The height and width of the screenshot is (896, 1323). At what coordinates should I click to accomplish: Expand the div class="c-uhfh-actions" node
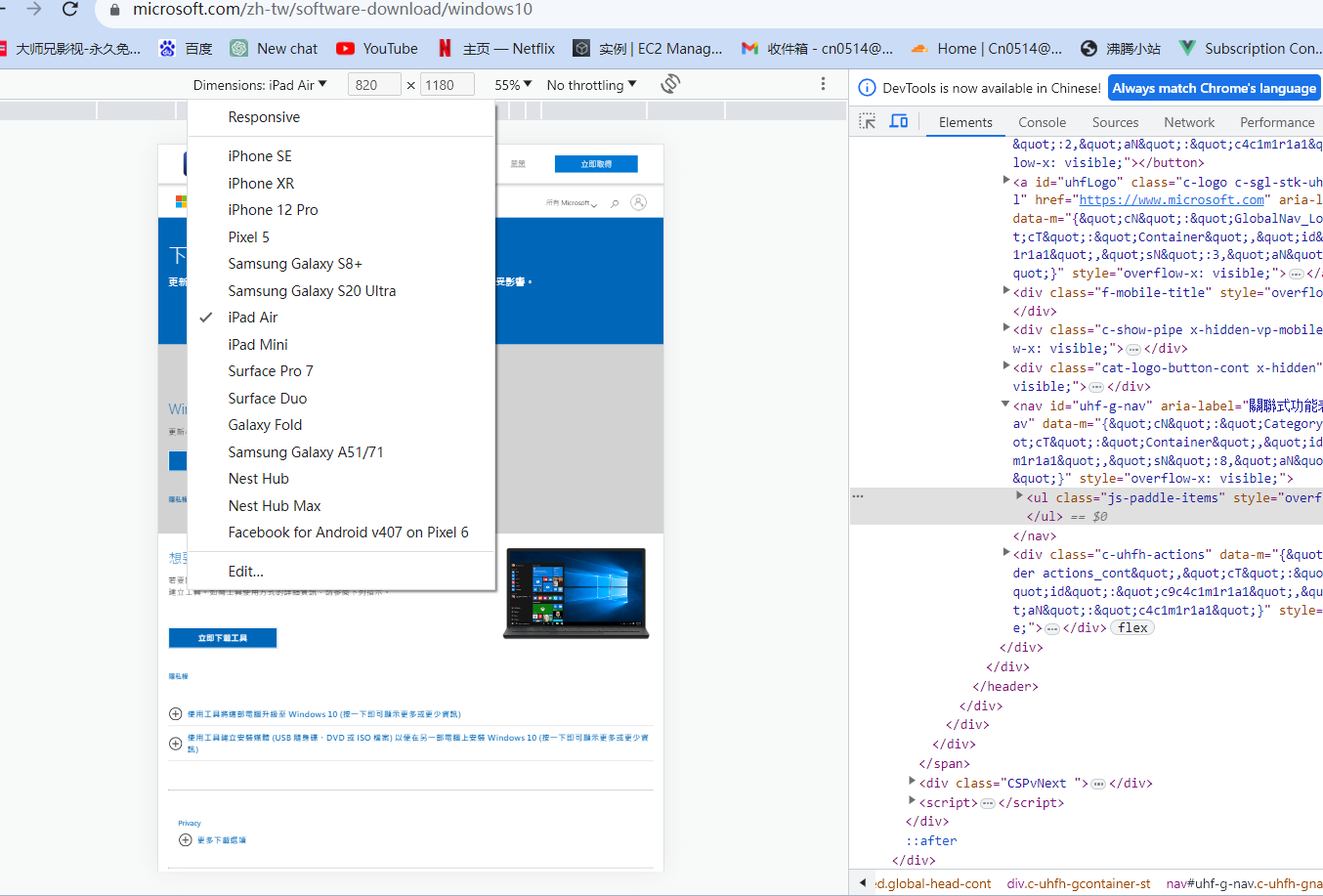pyautogui.click(x=1006, y=552)
